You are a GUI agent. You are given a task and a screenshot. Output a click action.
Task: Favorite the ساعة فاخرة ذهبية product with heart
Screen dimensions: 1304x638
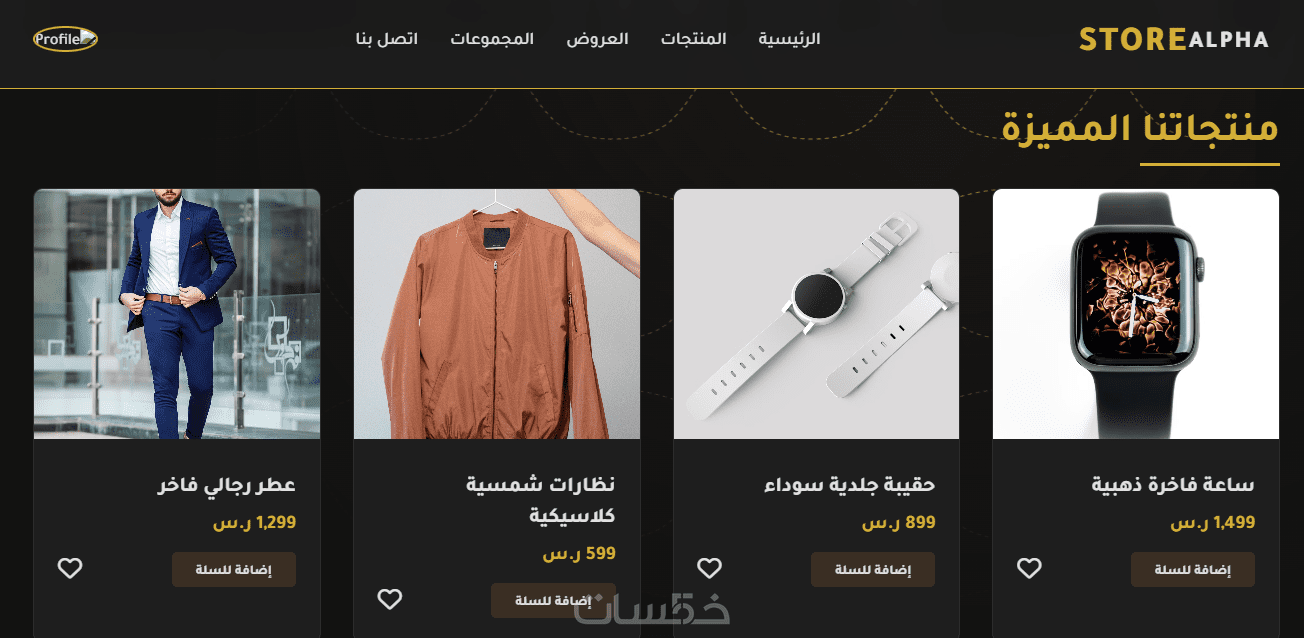1029,568
